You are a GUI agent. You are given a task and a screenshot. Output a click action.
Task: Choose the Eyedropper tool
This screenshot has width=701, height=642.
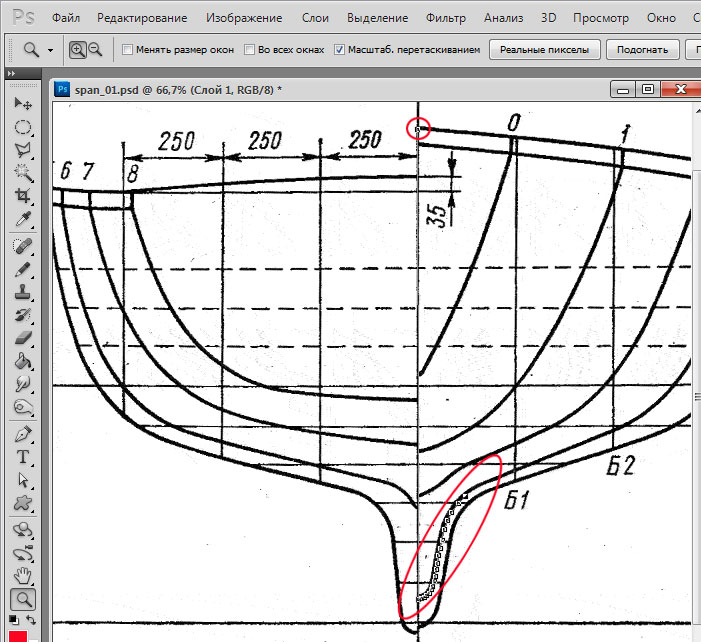tap(22, 220)
